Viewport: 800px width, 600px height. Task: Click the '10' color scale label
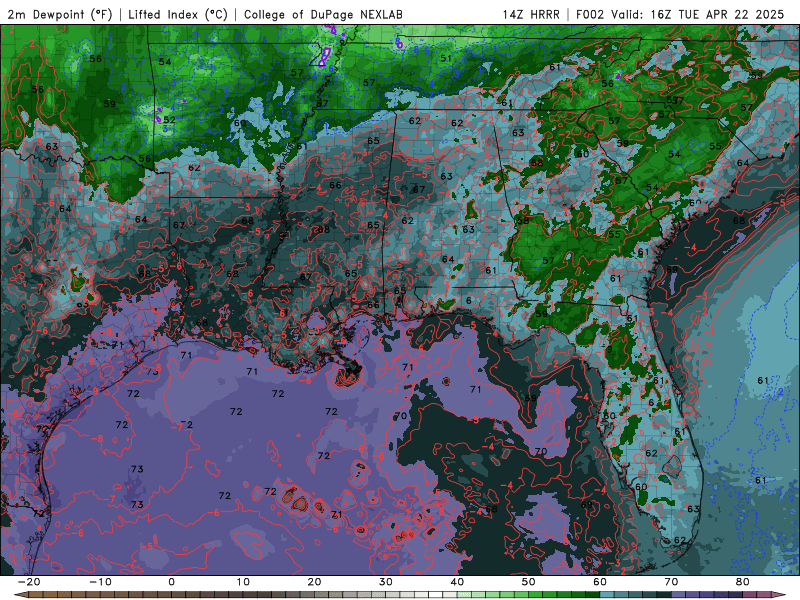tap(243, 582)
